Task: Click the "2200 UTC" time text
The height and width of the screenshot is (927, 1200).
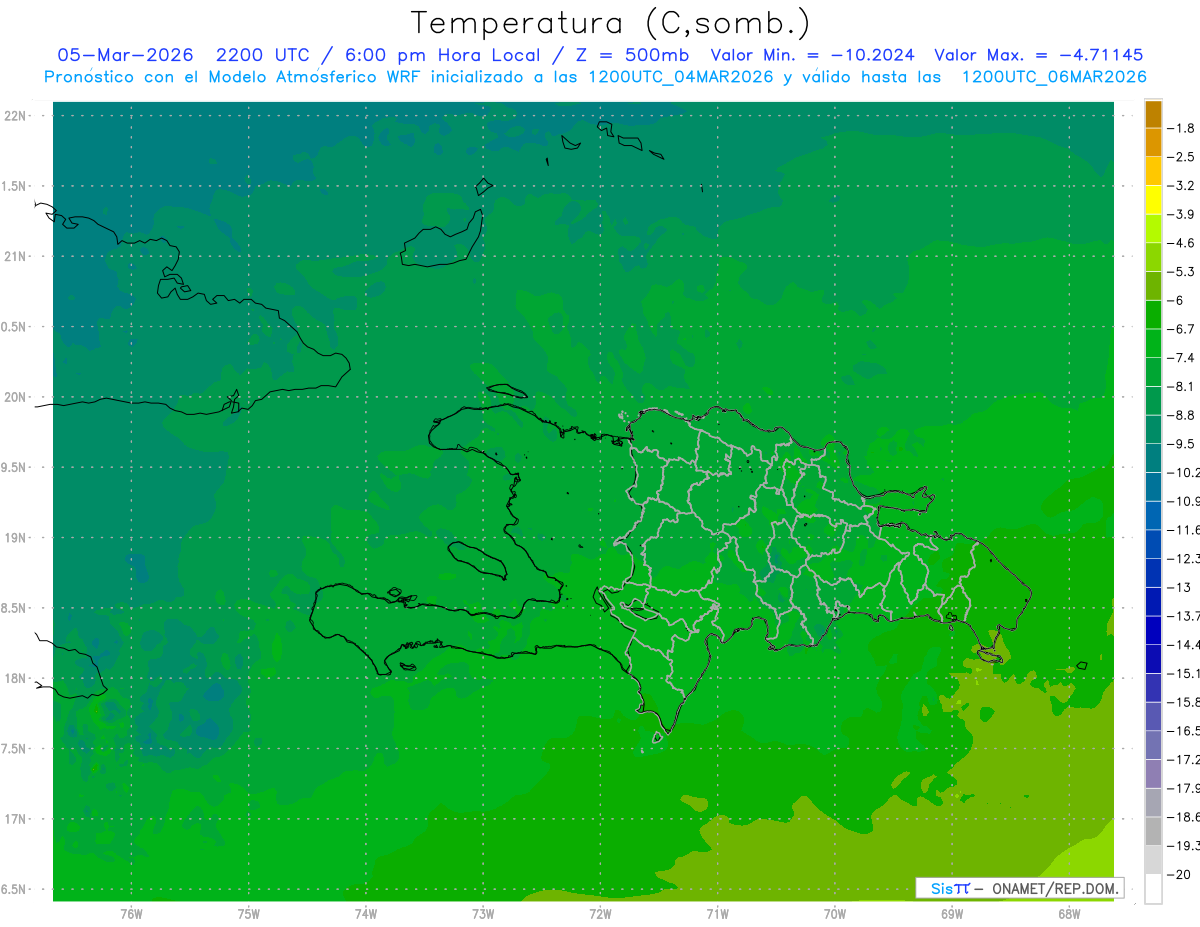Action: click(260, 55)
